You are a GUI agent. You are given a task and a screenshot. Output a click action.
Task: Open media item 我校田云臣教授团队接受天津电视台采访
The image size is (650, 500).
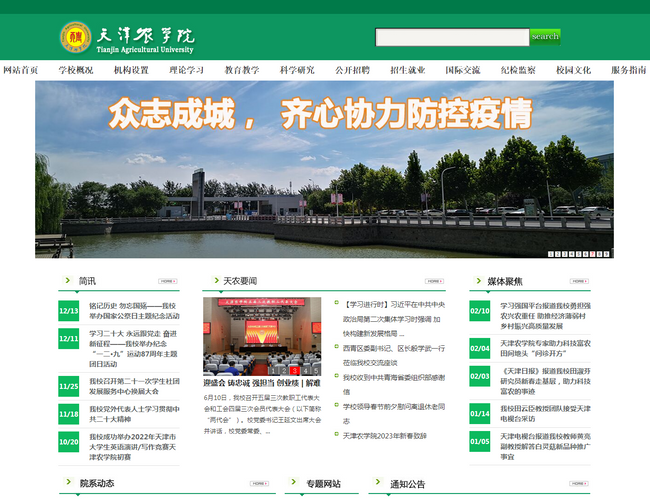click(x=545, y=414)
